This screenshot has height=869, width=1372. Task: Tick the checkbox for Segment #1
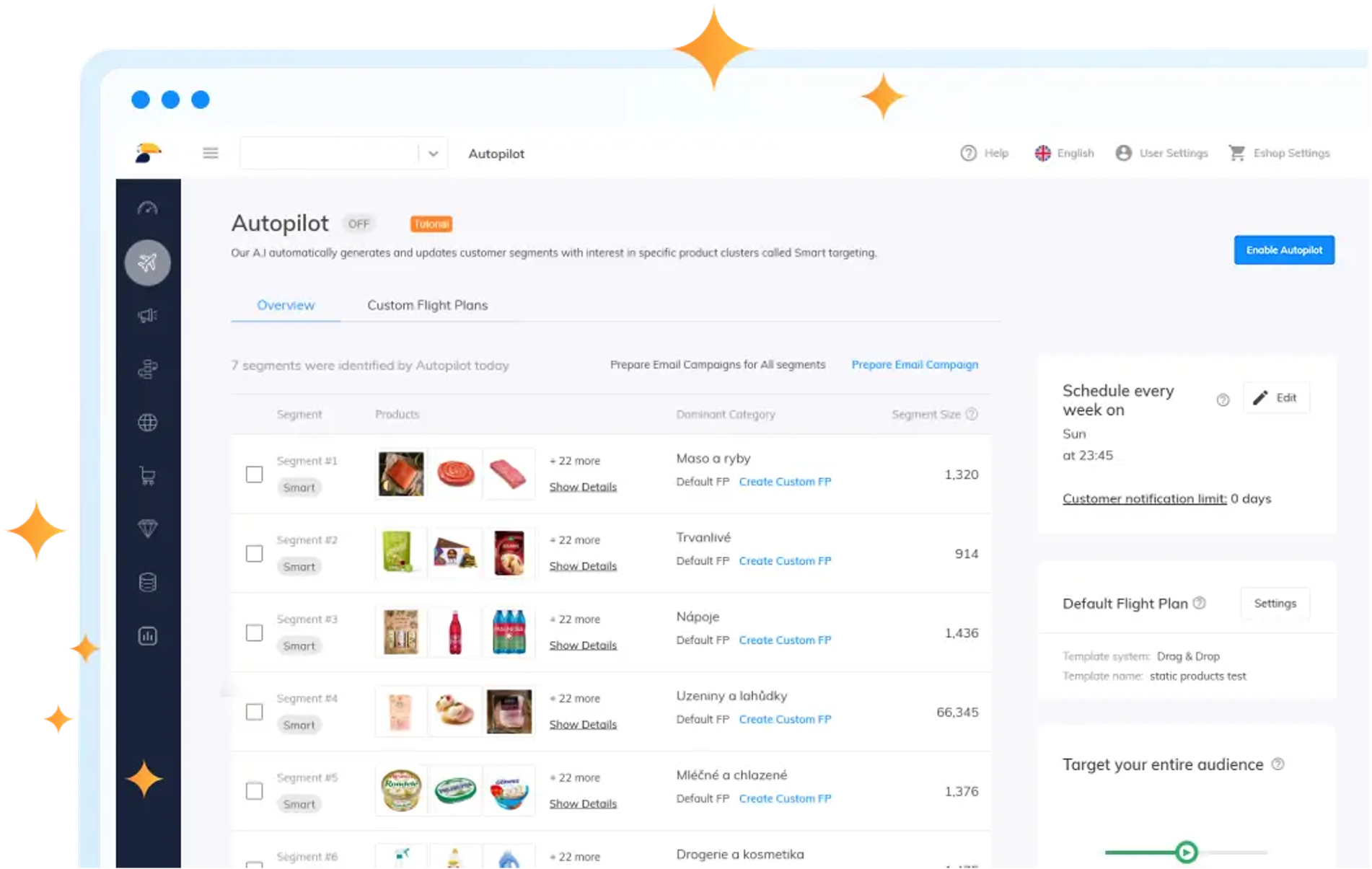[254, 474]
